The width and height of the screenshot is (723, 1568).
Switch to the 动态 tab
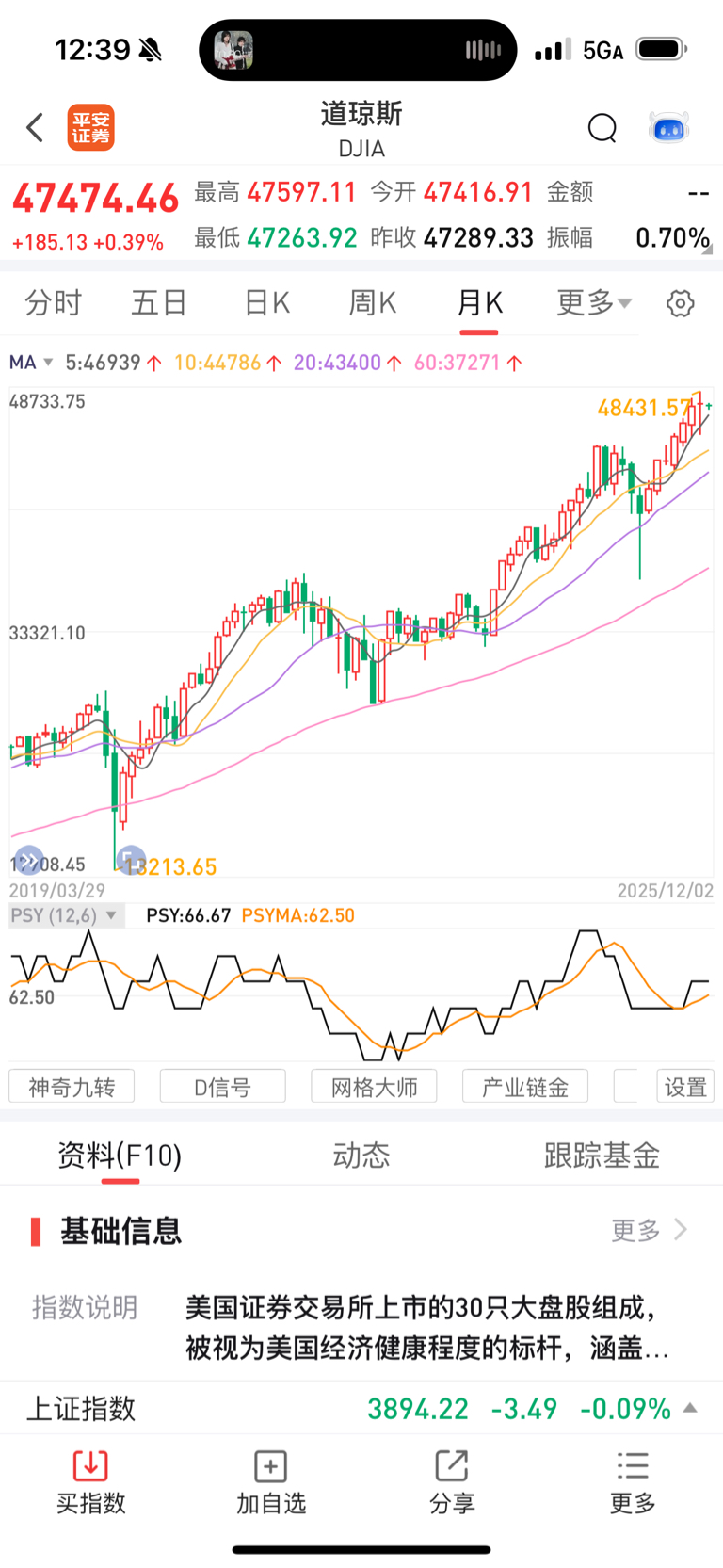361,1156
